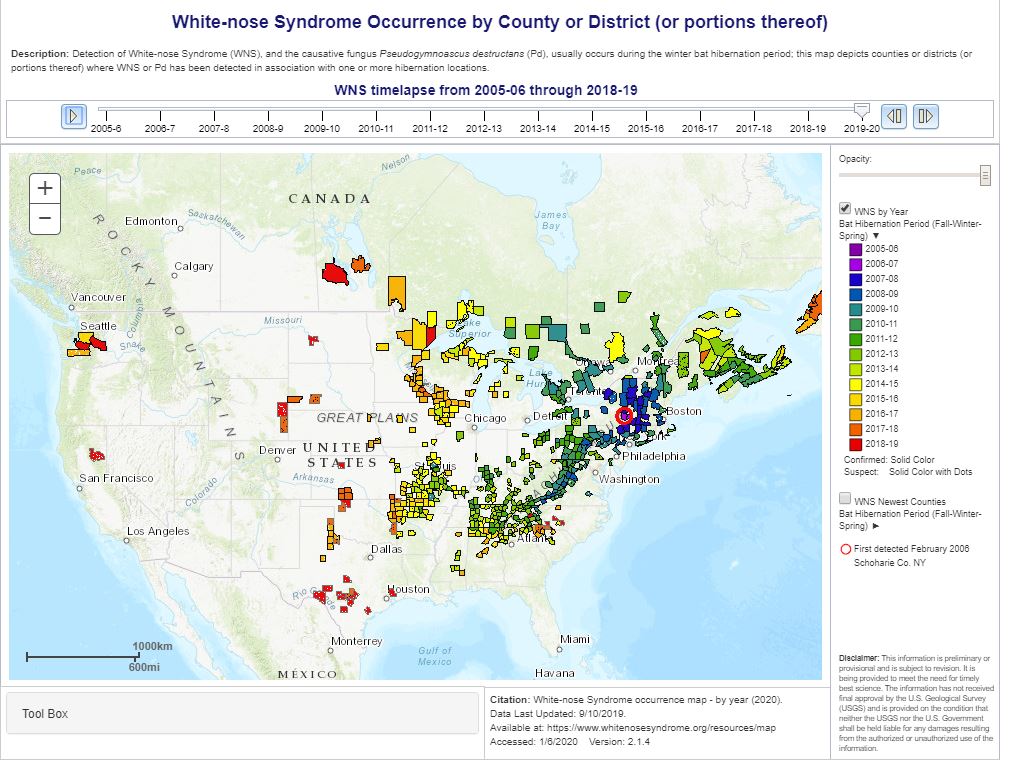The image size is (1009, 765).
Task: Select 2016-17 on the timelapse timeline
Action: [700, 128]
